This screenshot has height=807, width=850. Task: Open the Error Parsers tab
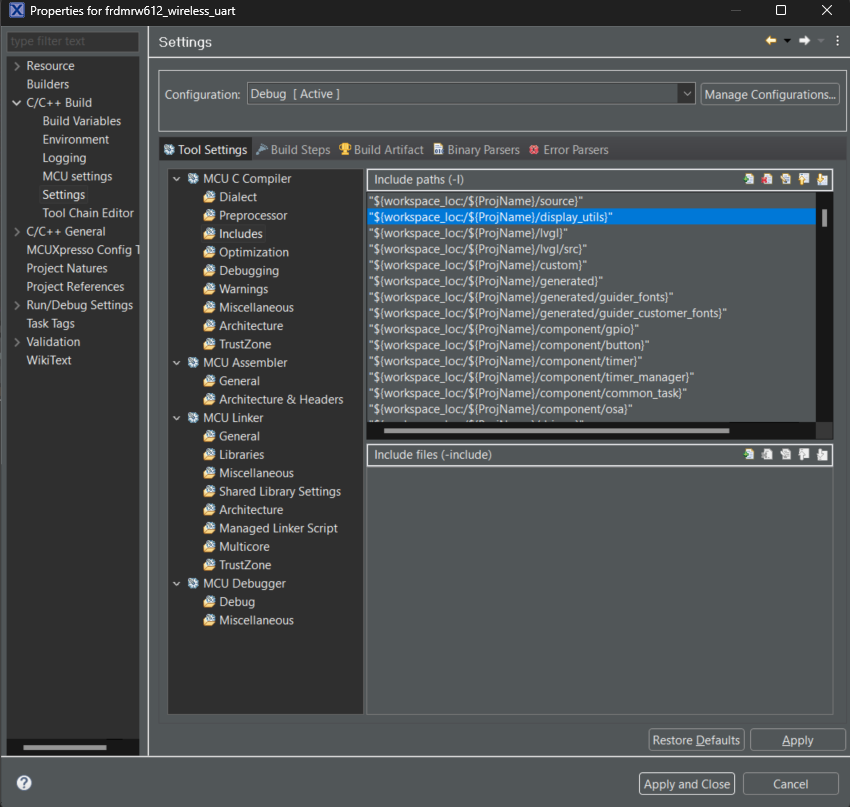(567, 150)
